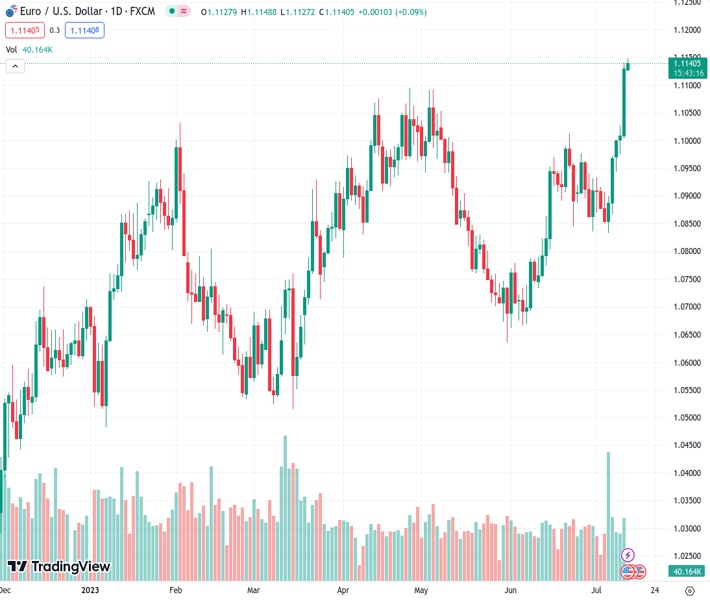Click the EUR/USD currency flag icon
The image size is (710, 600).
coord(11,12)
